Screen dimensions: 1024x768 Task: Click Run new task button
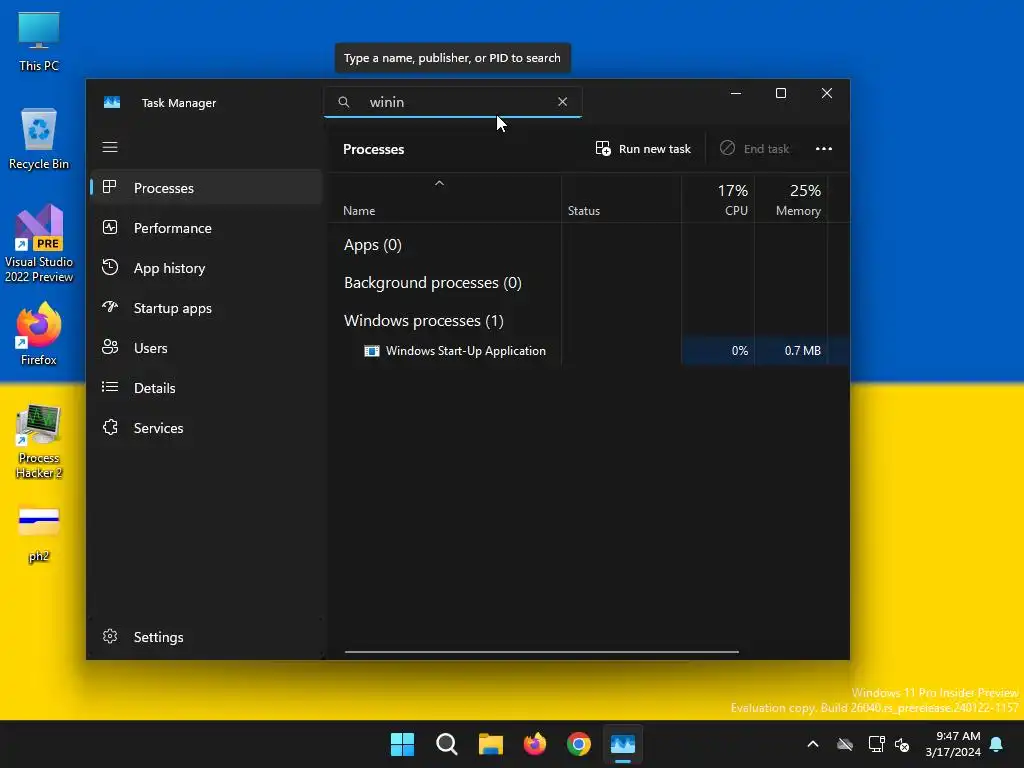643,149
